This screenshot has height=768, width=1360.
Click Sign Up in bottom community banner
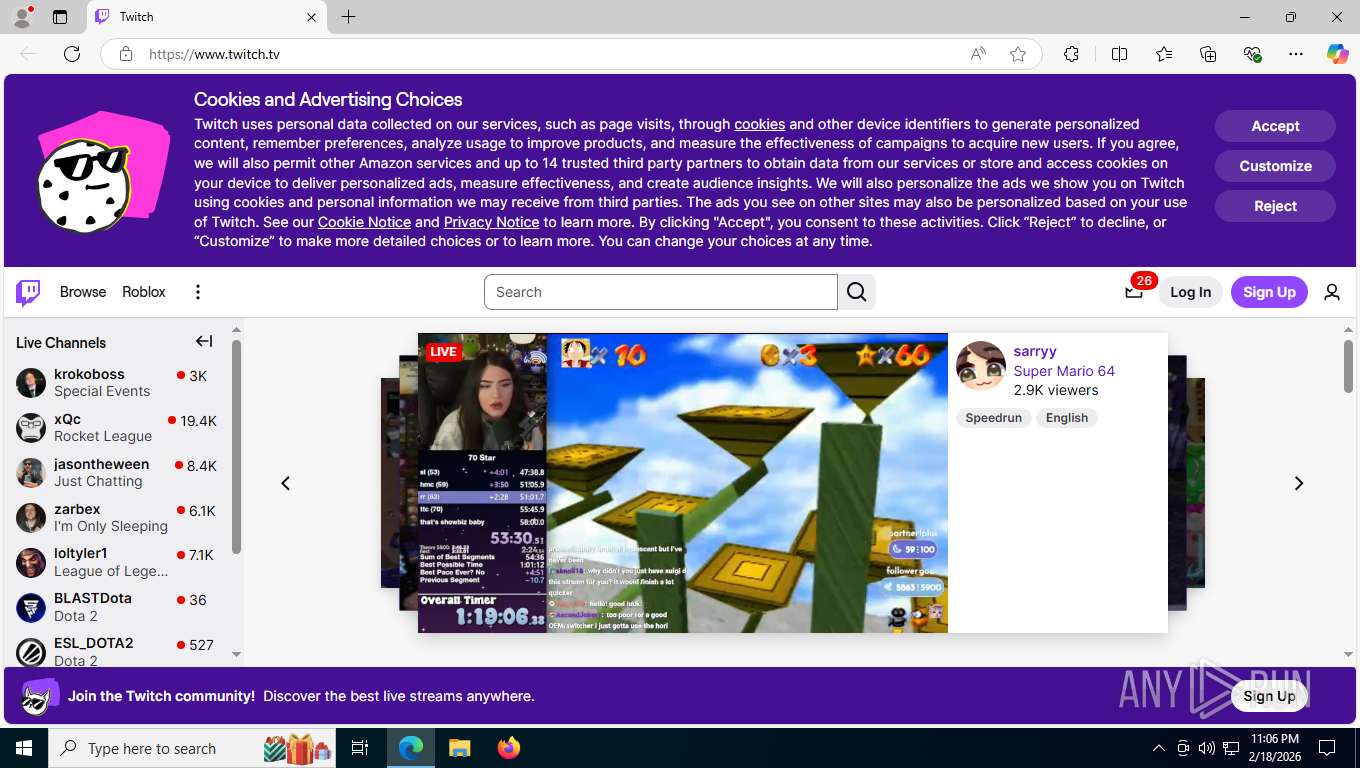tap(1269, 696)
